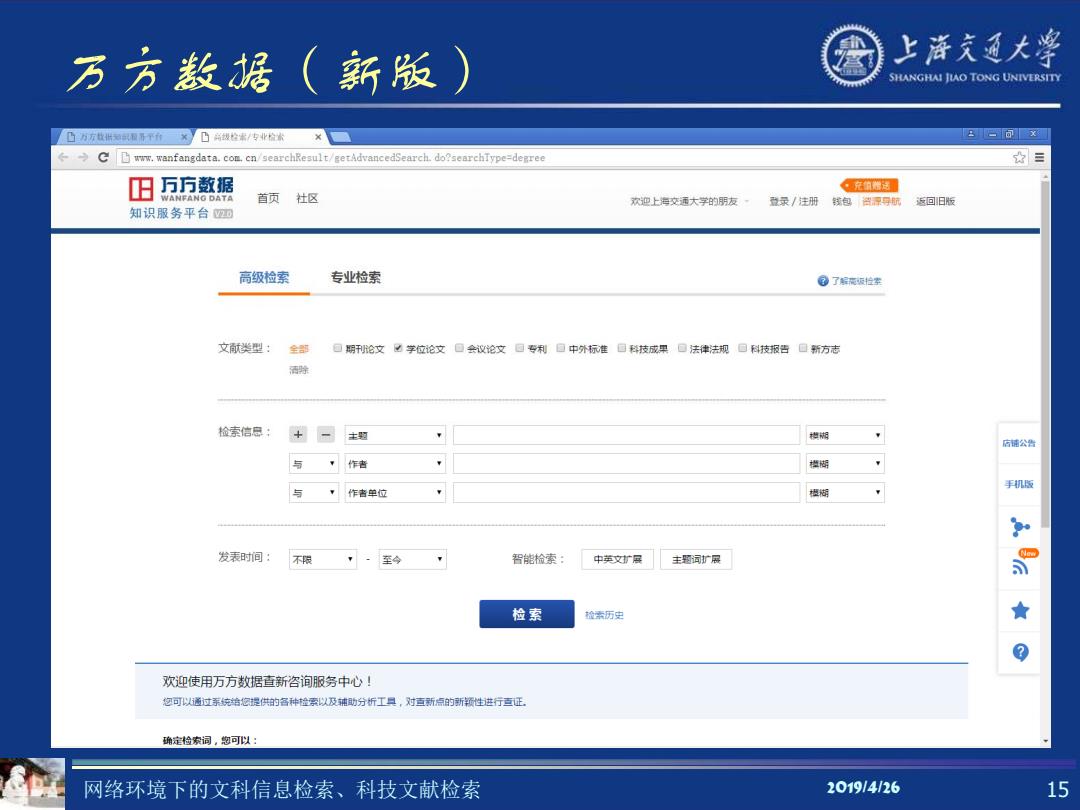The width and height of the screenshot is (1080, 810).
Task: Open the browser hamburger menu
Action: tap(1039, 158)
